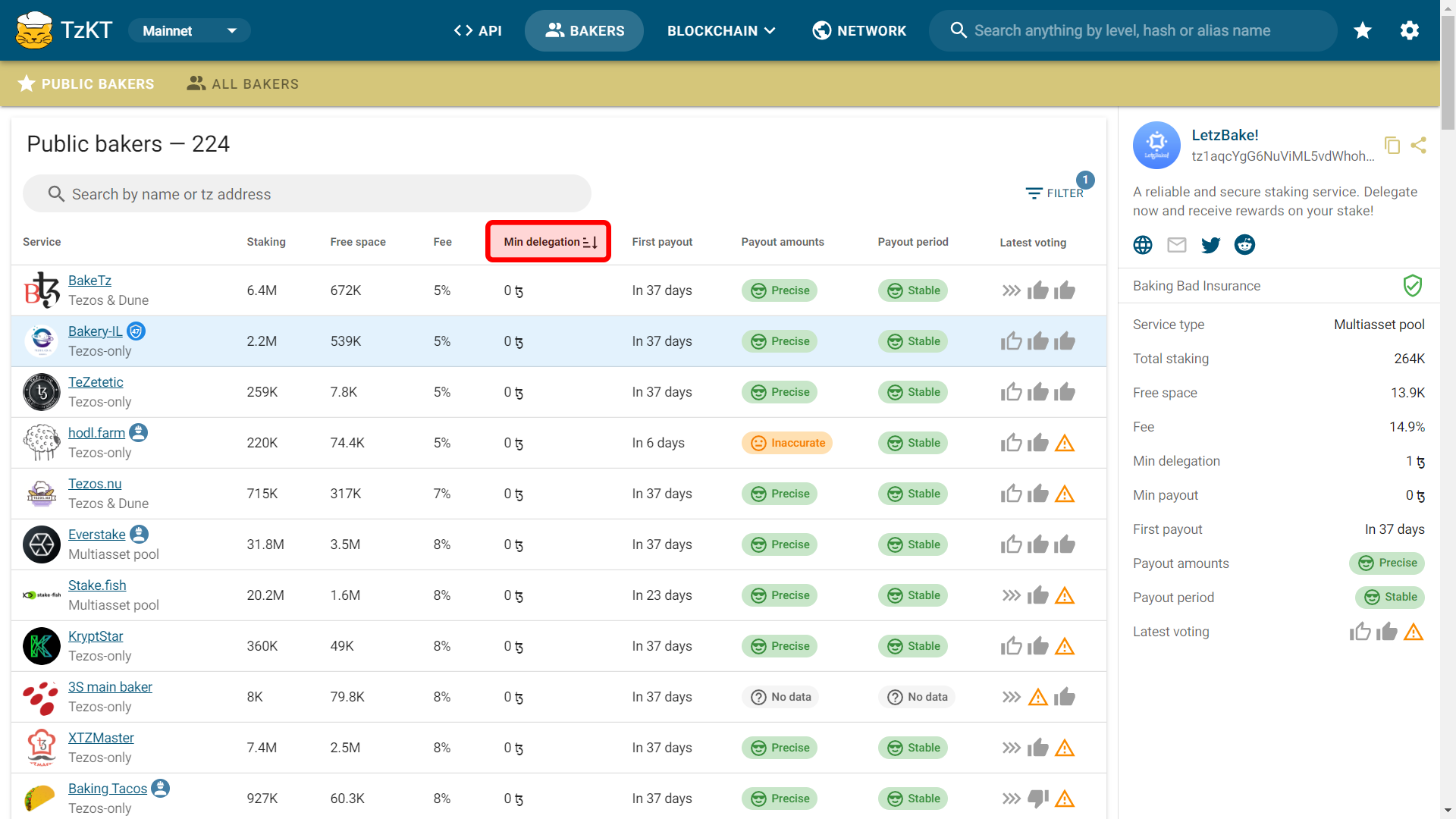
Task: Click the profile badge next to Everstake
Action: pyautogui.click(x=139, y=534)
